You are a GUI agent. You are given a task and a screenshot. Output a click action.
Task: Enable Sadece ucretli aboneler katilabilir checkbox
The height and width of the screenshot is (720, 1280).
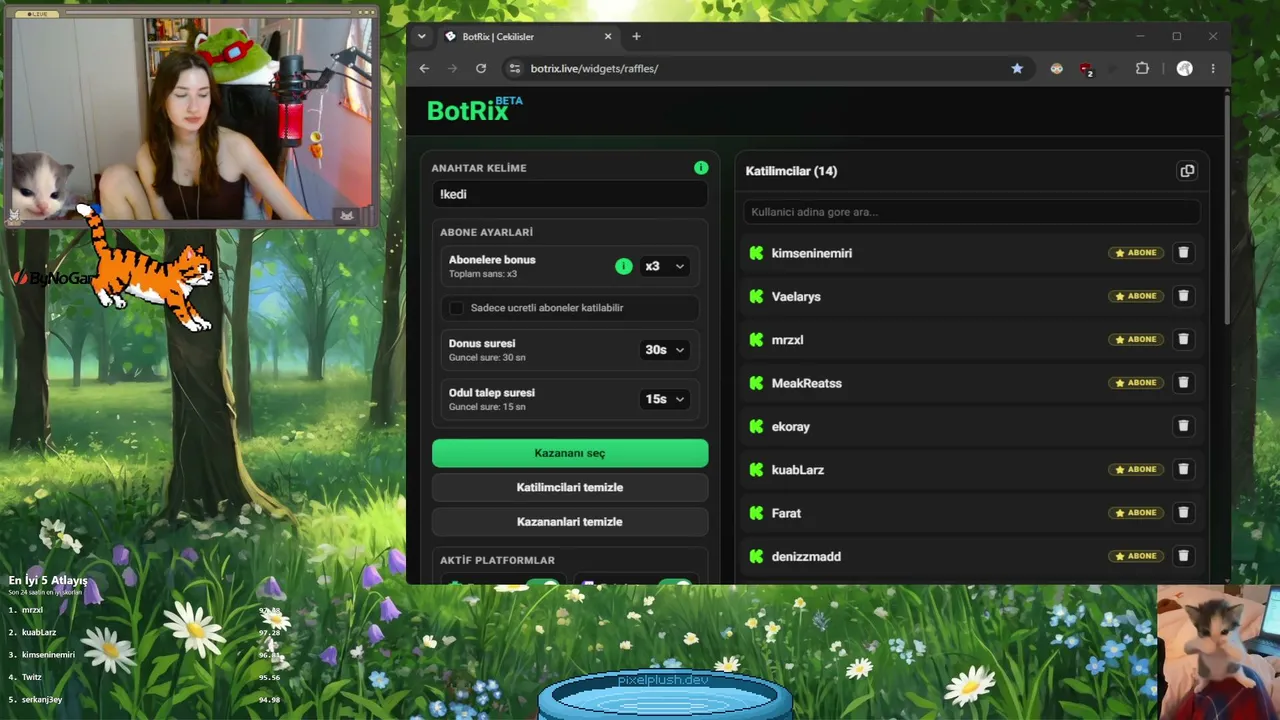coord(456,308)
